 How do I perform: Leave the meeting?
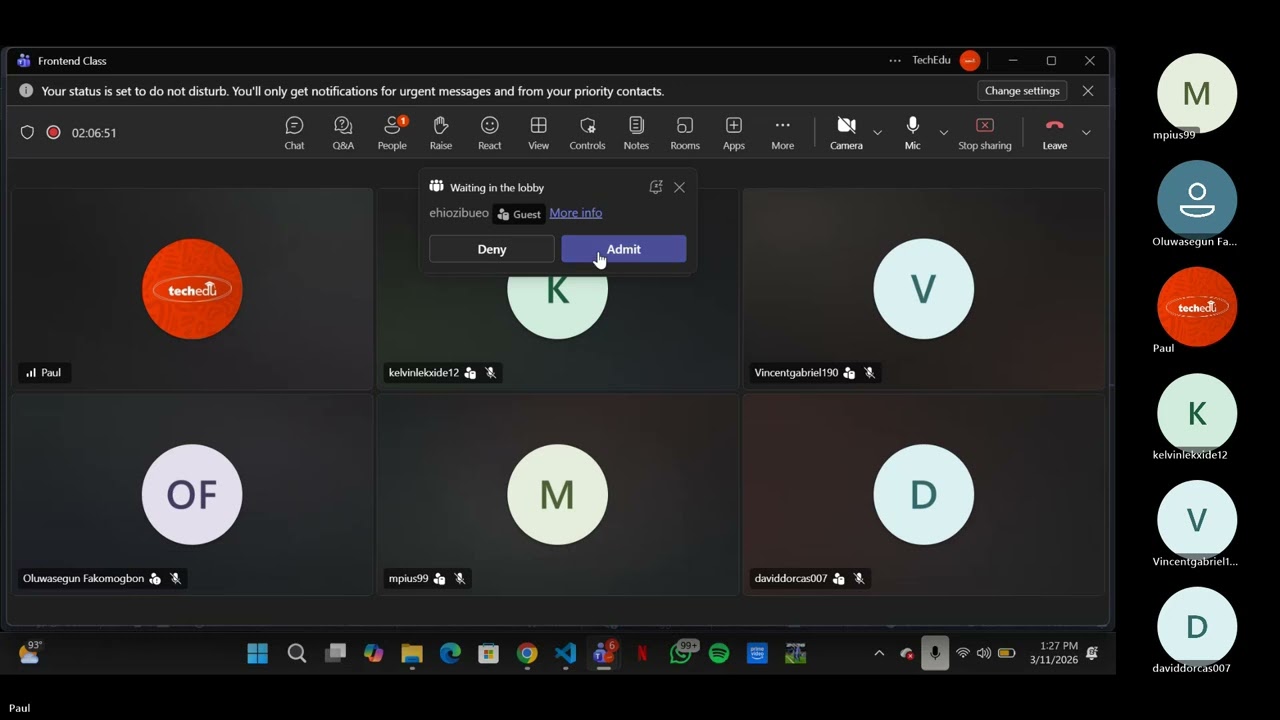[x=1054, y=133]
